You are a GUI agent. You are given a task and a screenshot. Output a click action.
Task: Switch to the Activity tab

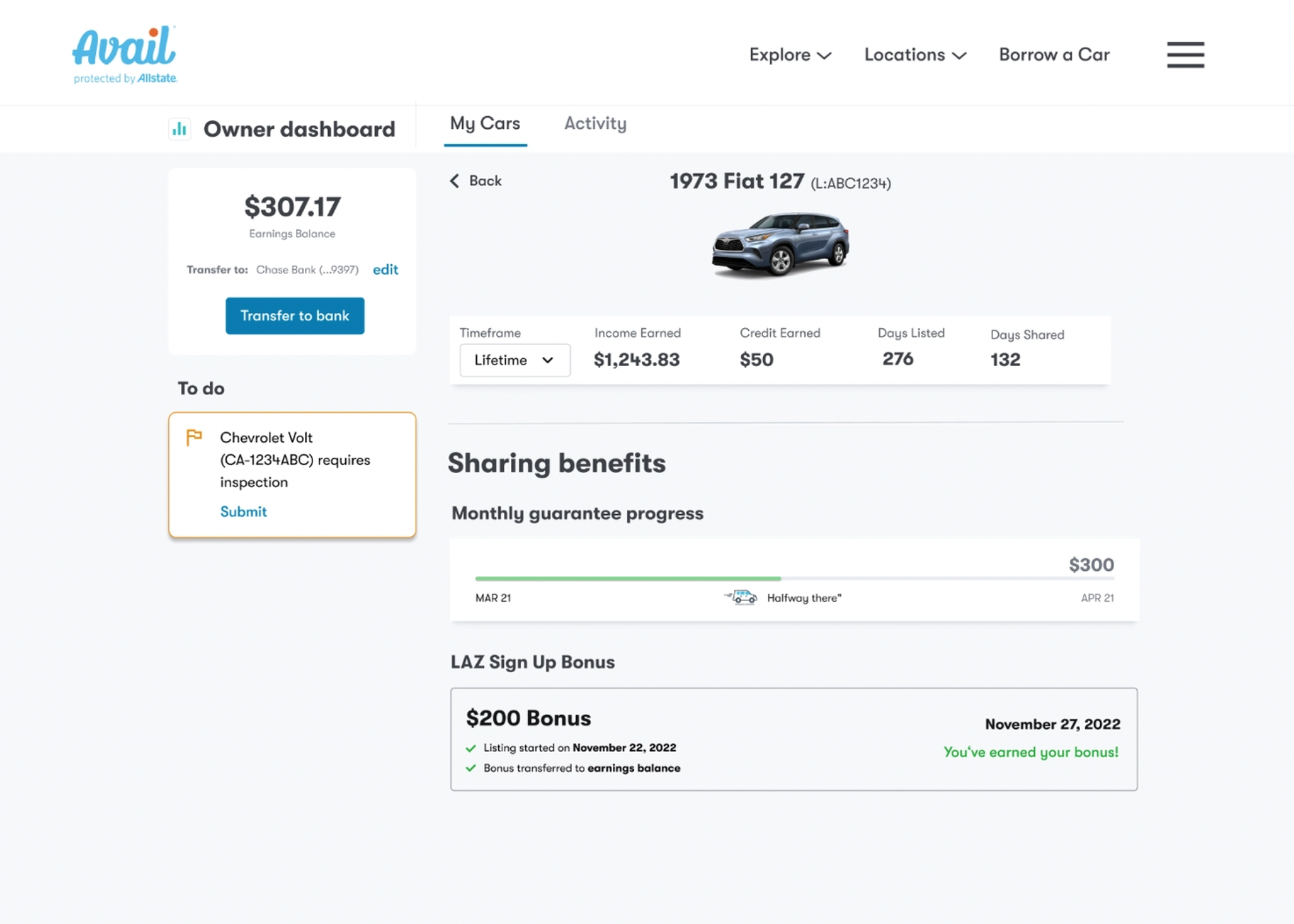[595, 123]
